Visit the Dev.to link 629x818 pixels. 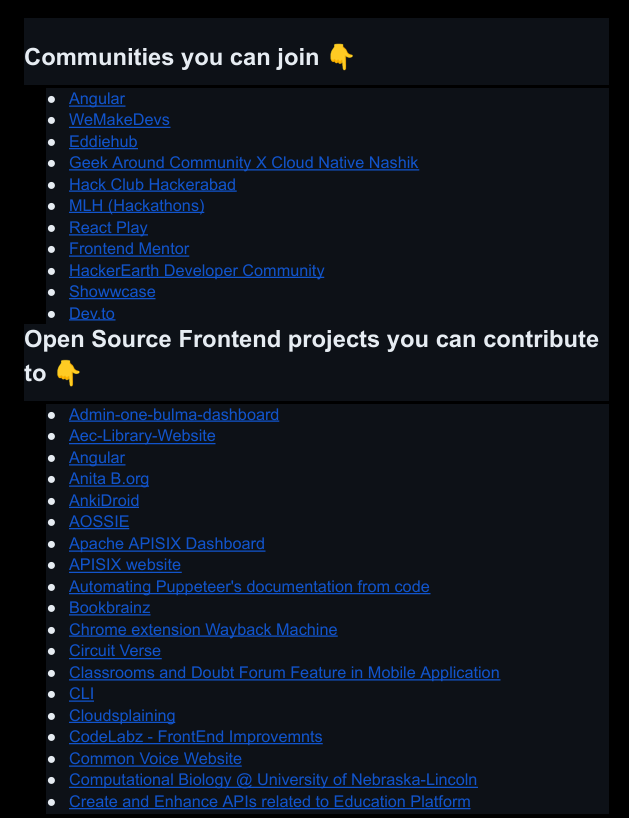(x=92, y=313)
